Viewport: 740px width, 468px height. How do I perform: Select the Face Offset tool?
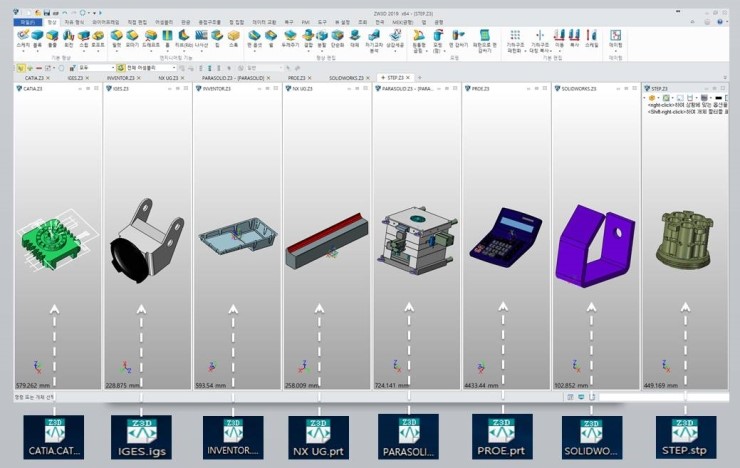tap(254, 39)
